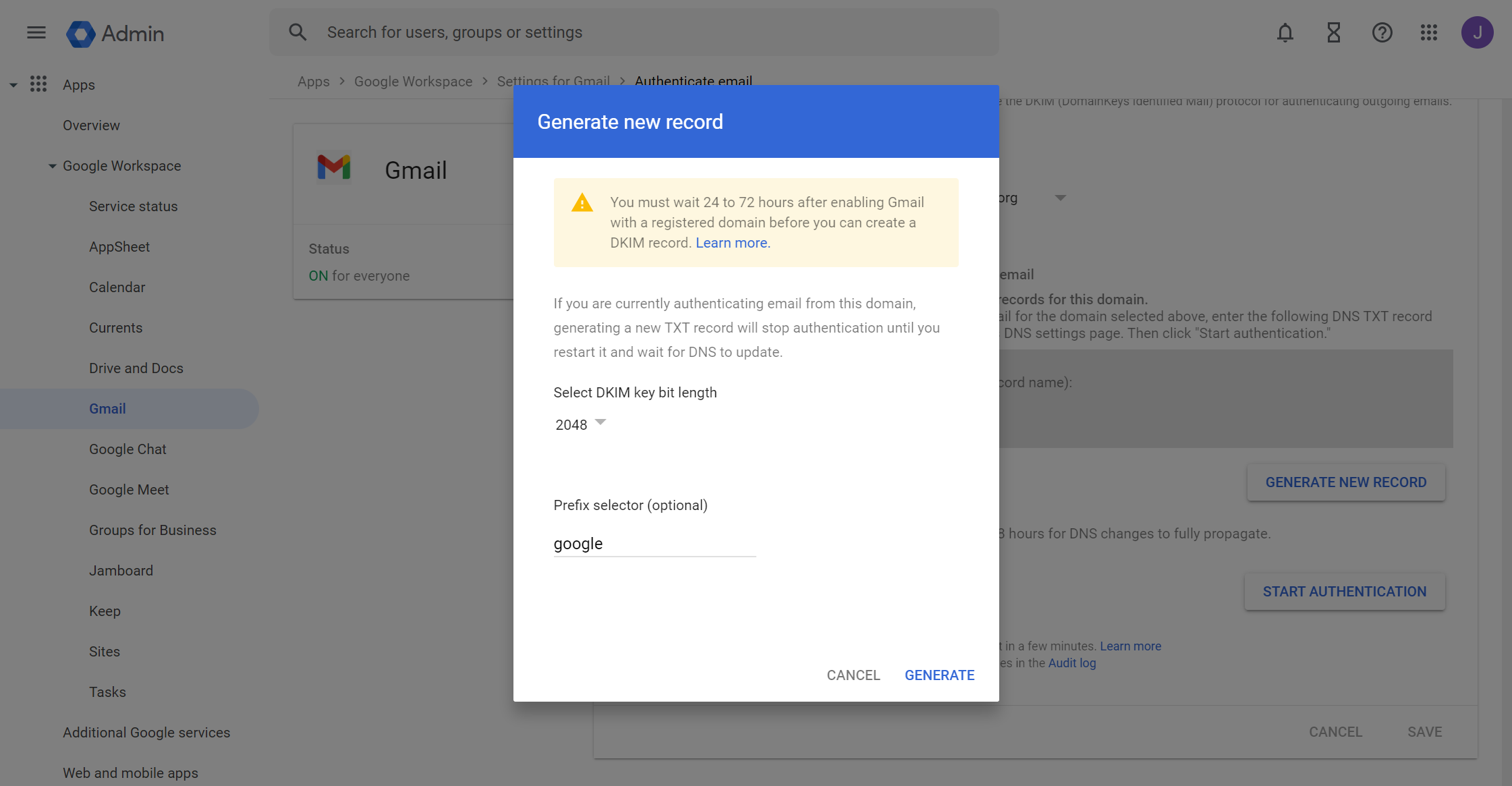Open Google Meet settings
The width and height of the screenshot is (1512, 786).
point(129,490)
